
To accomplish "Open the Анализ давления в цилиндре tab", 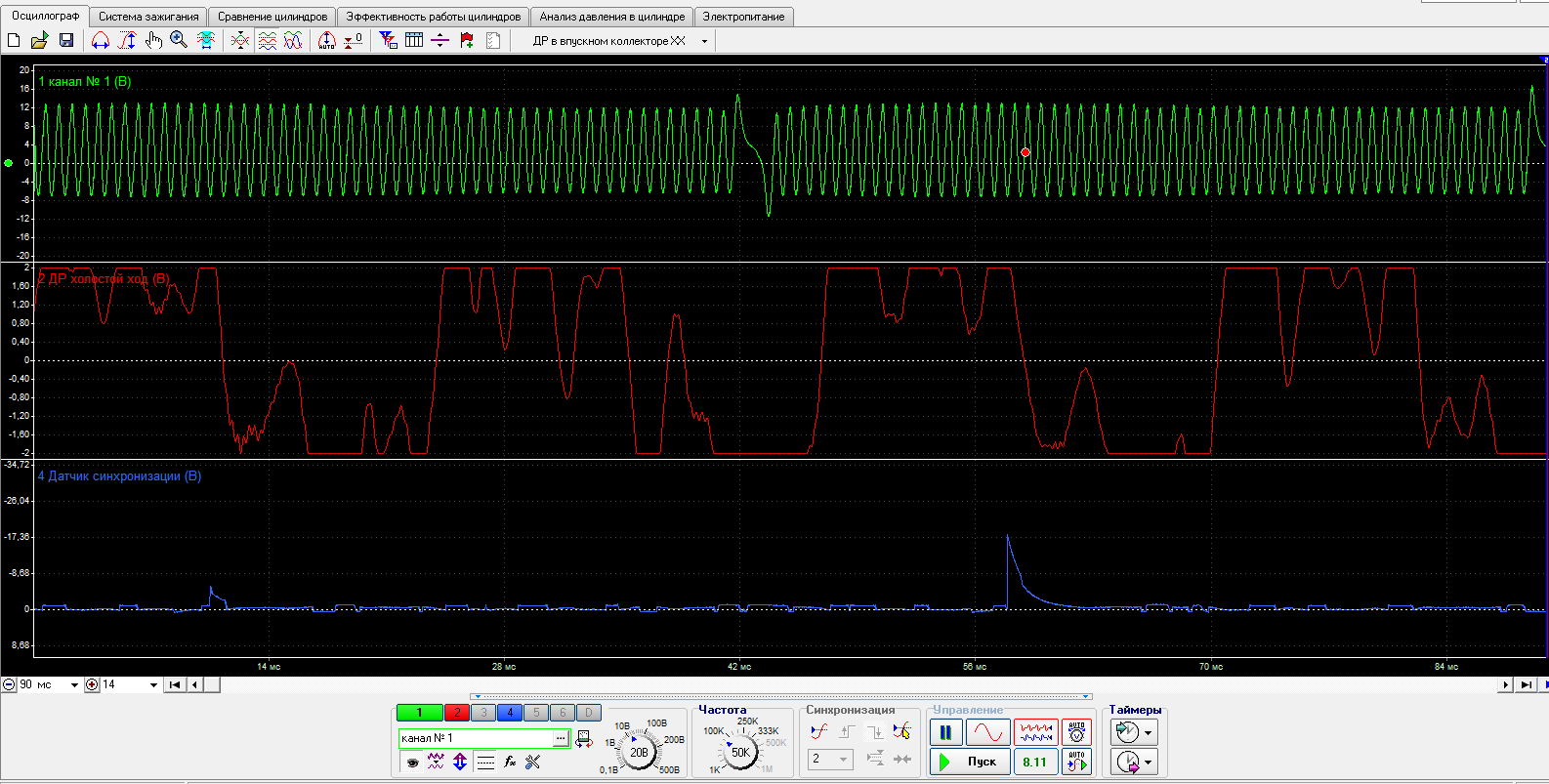I will (x=612, y=17).
